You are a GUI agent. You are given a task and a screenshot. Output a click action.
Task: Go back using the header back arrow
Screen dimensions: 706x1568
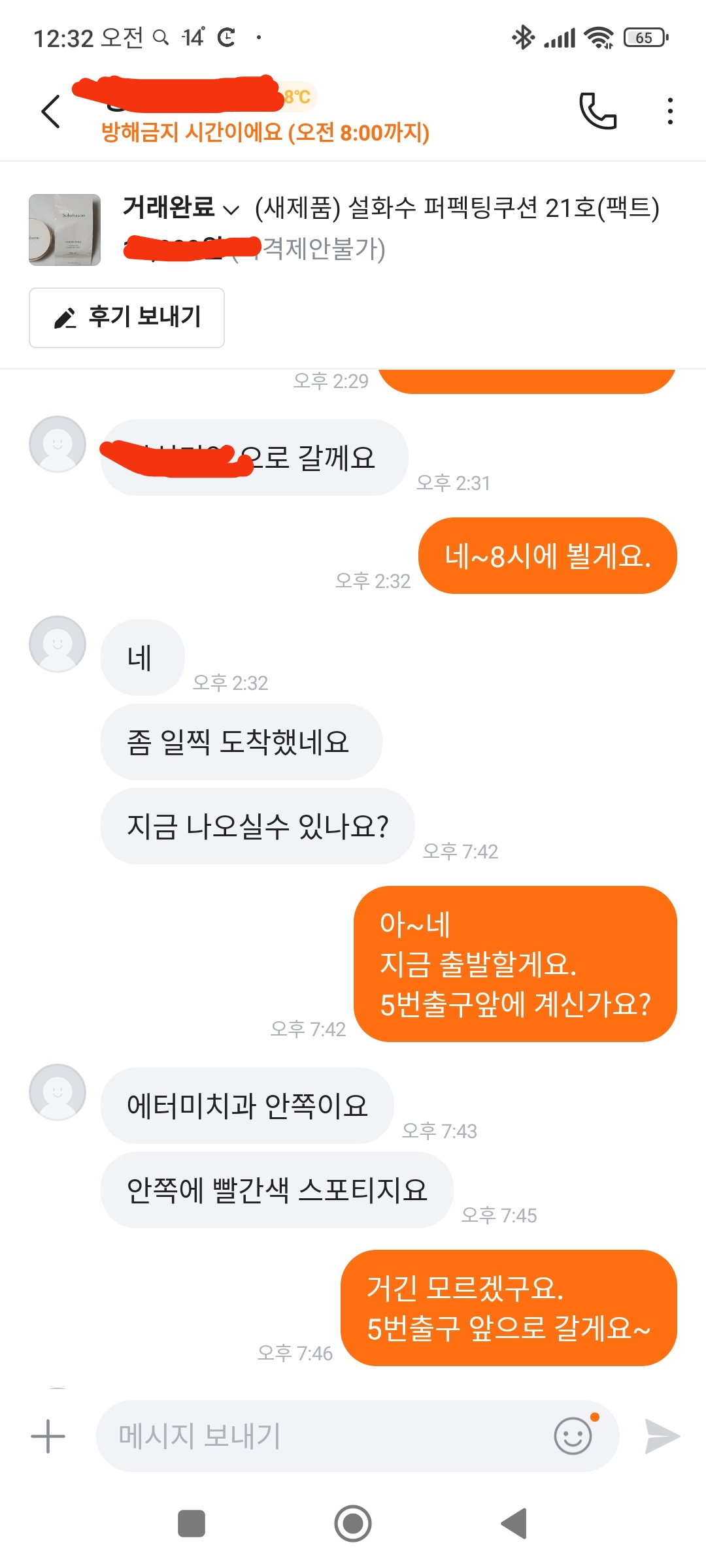click(x=50, y=111)
